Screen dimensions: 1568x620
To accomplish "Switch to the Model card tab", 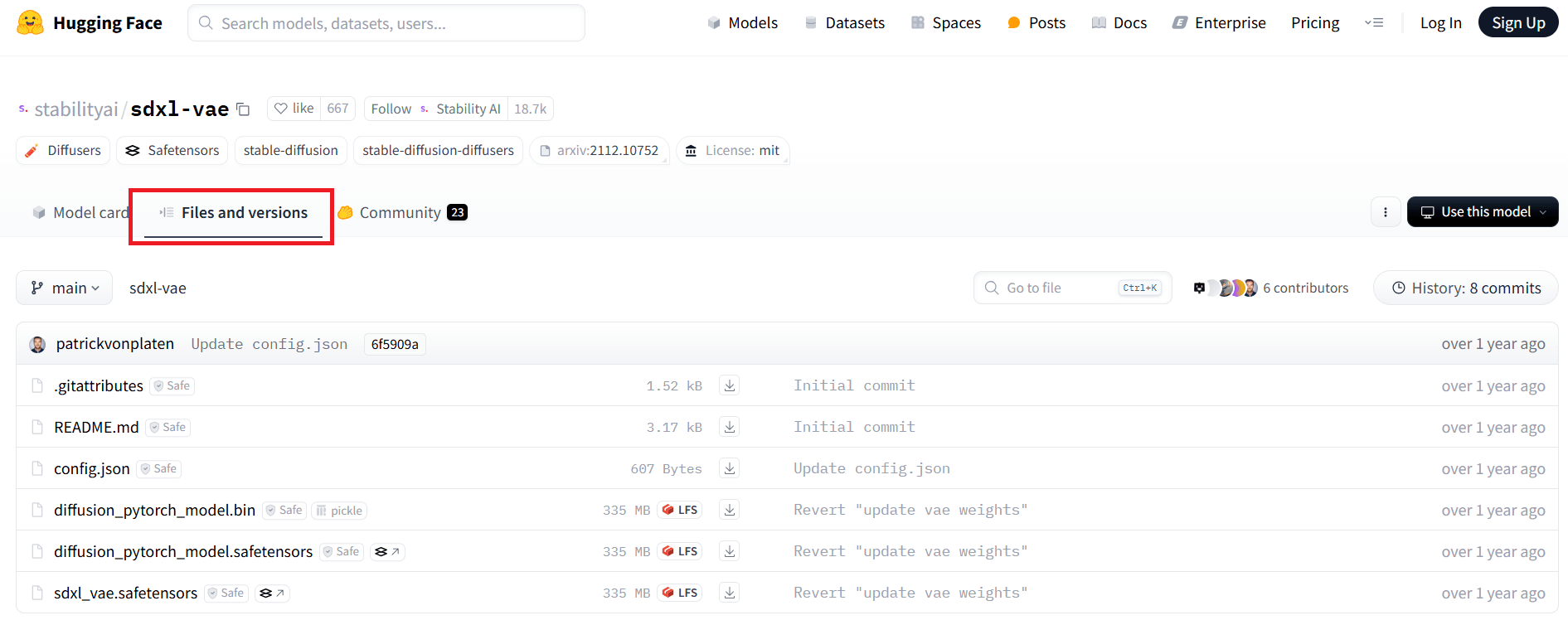I will 81,213.
